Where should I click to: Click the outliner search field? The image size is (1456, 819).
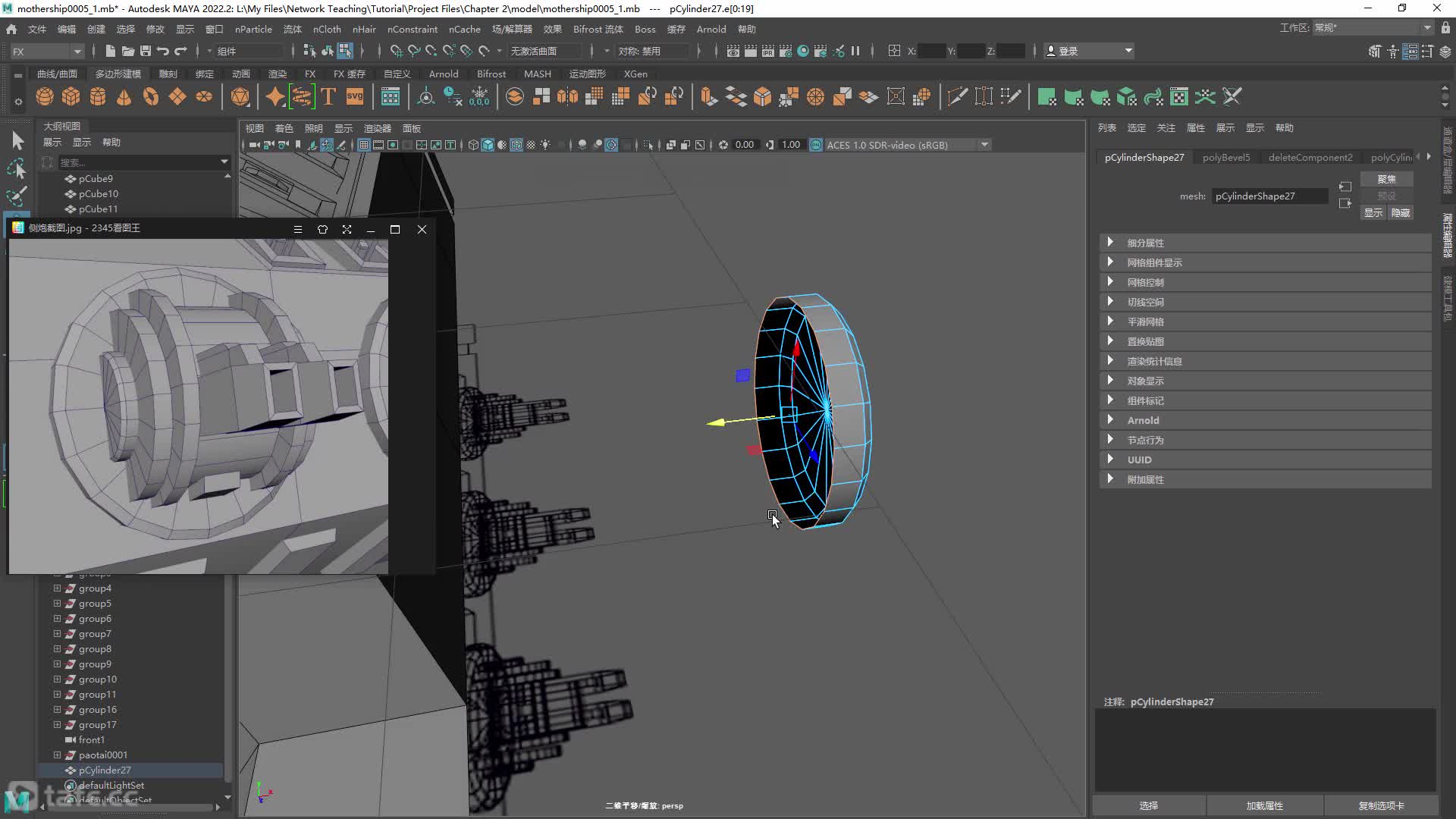(x=144, y=162)
